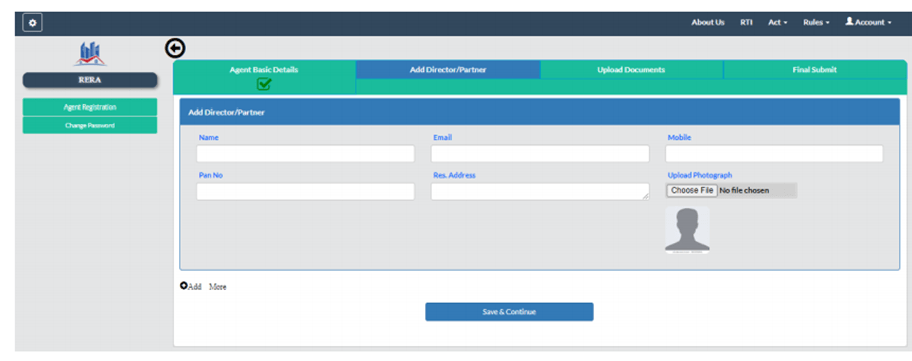Click the RERA sidebar button
912x361 pixels.
coord(90,80)
